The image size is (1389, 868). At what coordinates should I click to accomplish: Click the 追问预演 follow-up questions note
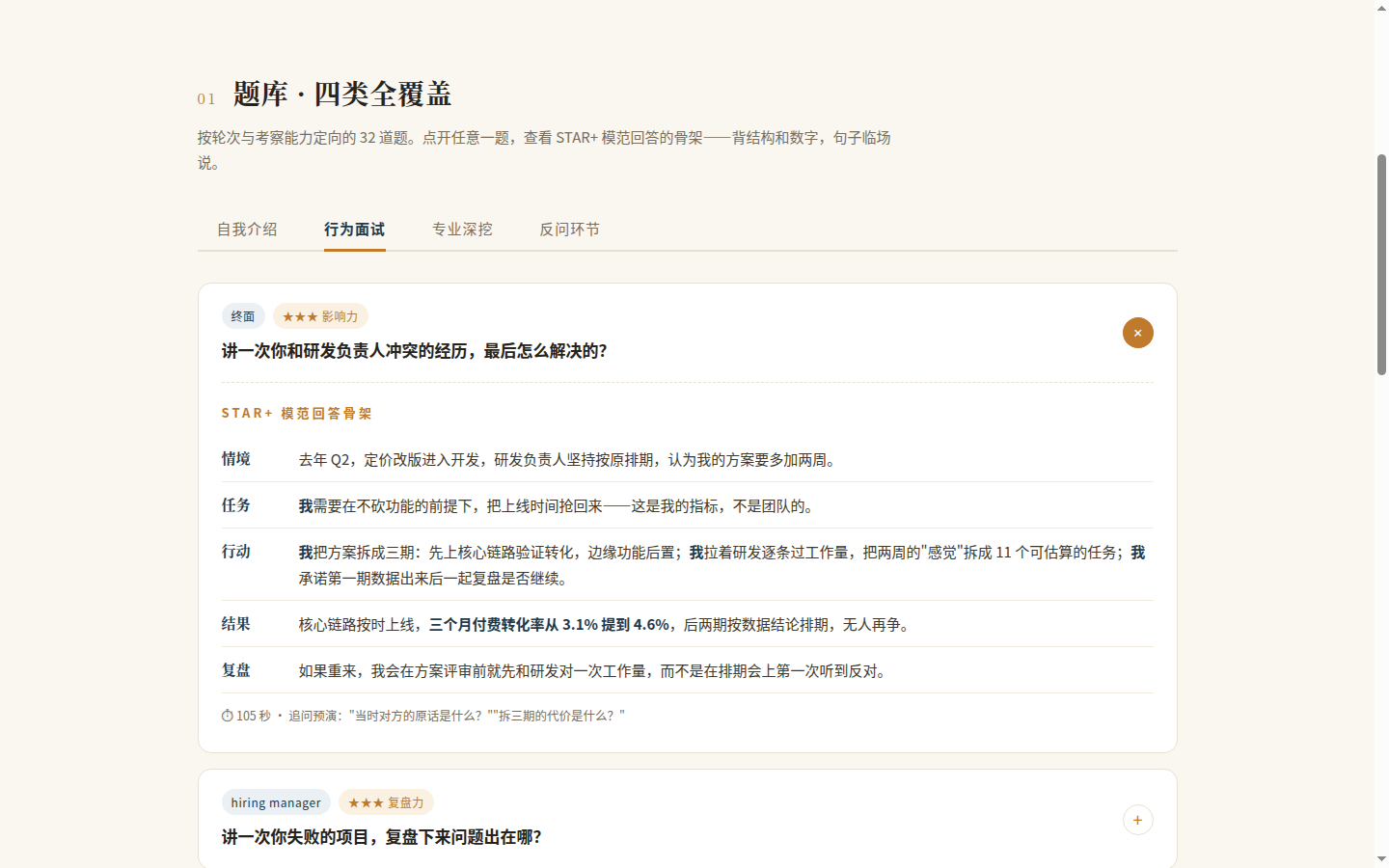click(x=456, y=716)
